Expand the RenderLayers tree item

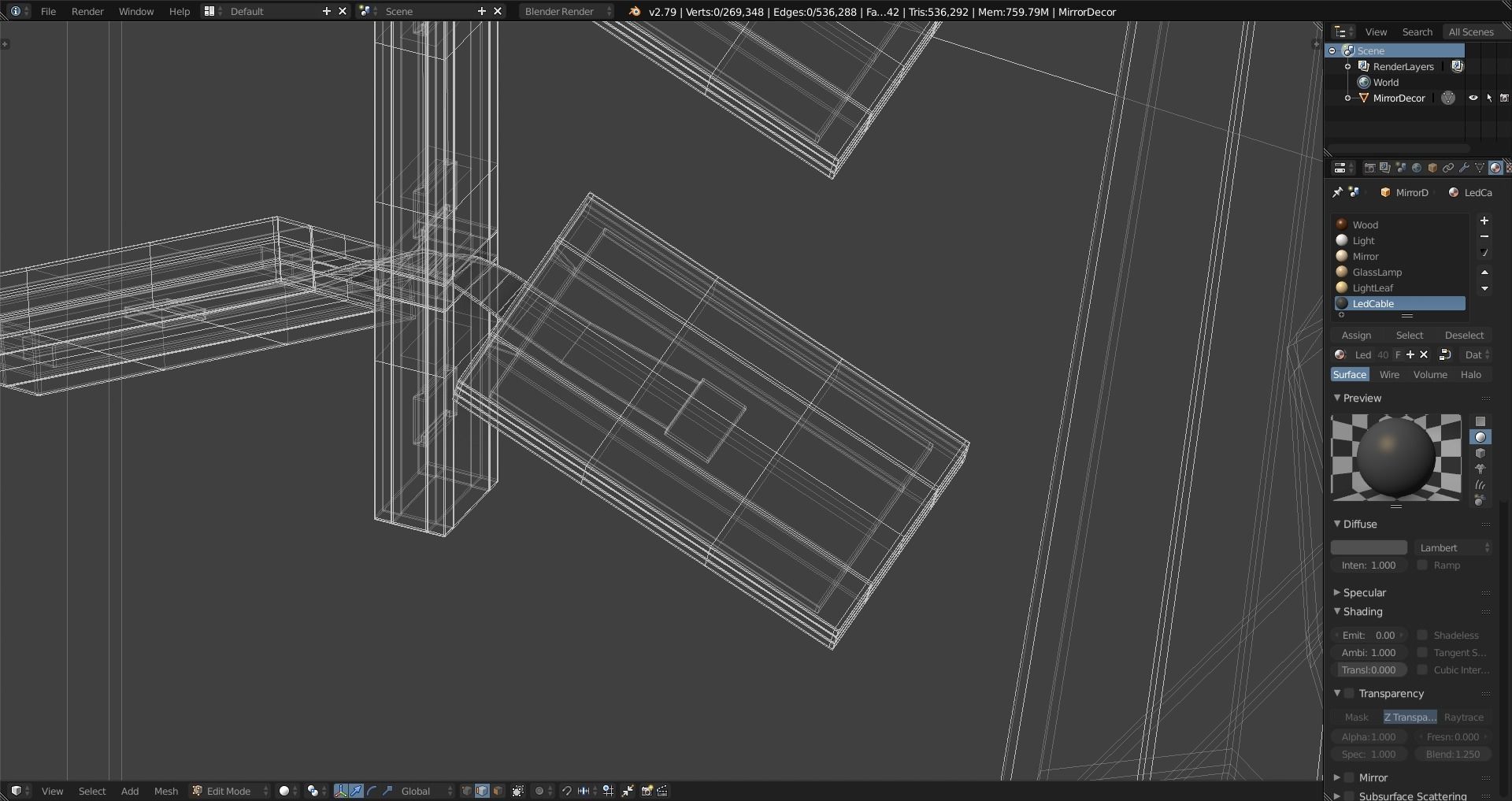(x=1348, y=66)
